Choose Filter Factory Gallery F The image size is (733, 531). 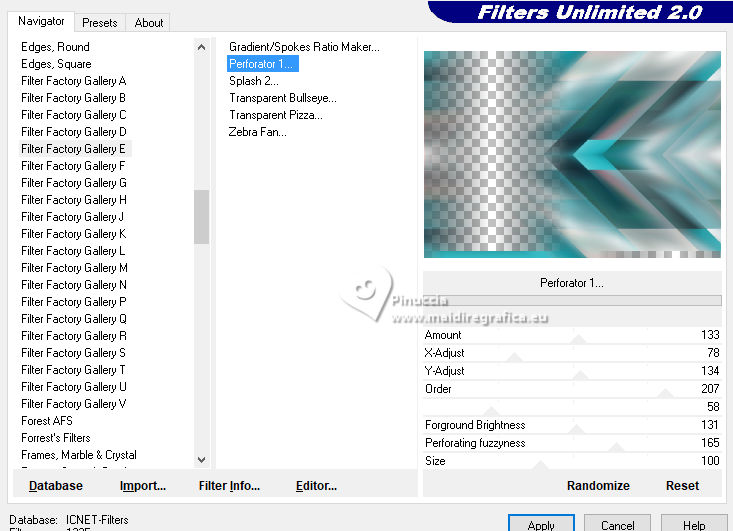pos(73,166)
